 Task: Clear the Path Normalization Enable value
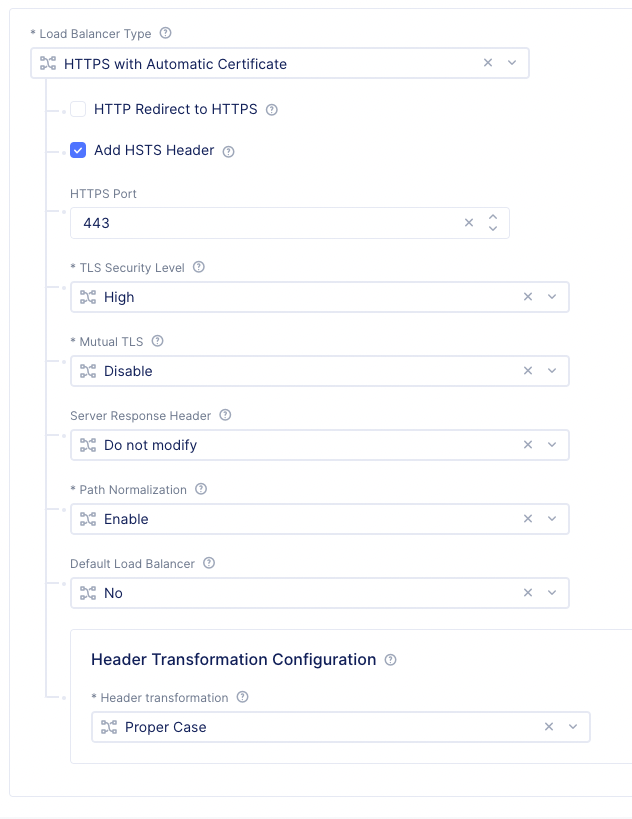click(528, 519)
